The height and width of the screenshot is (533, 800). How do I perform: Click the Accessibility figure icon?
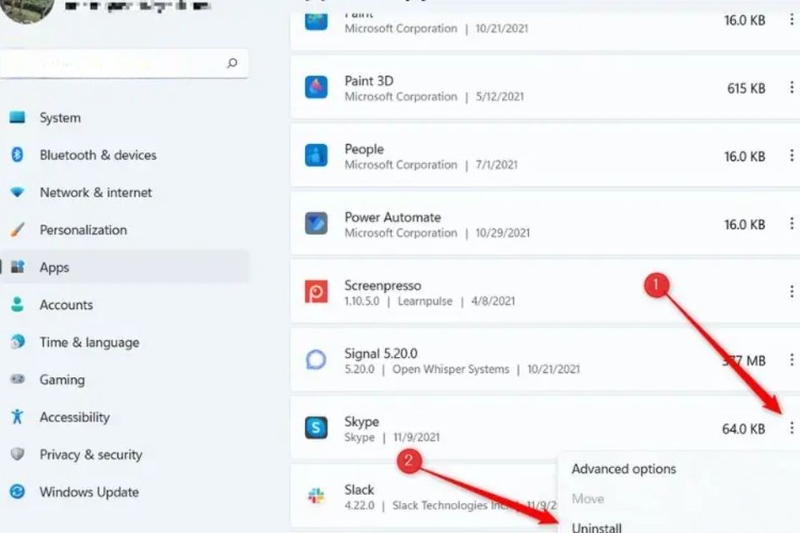17,417
